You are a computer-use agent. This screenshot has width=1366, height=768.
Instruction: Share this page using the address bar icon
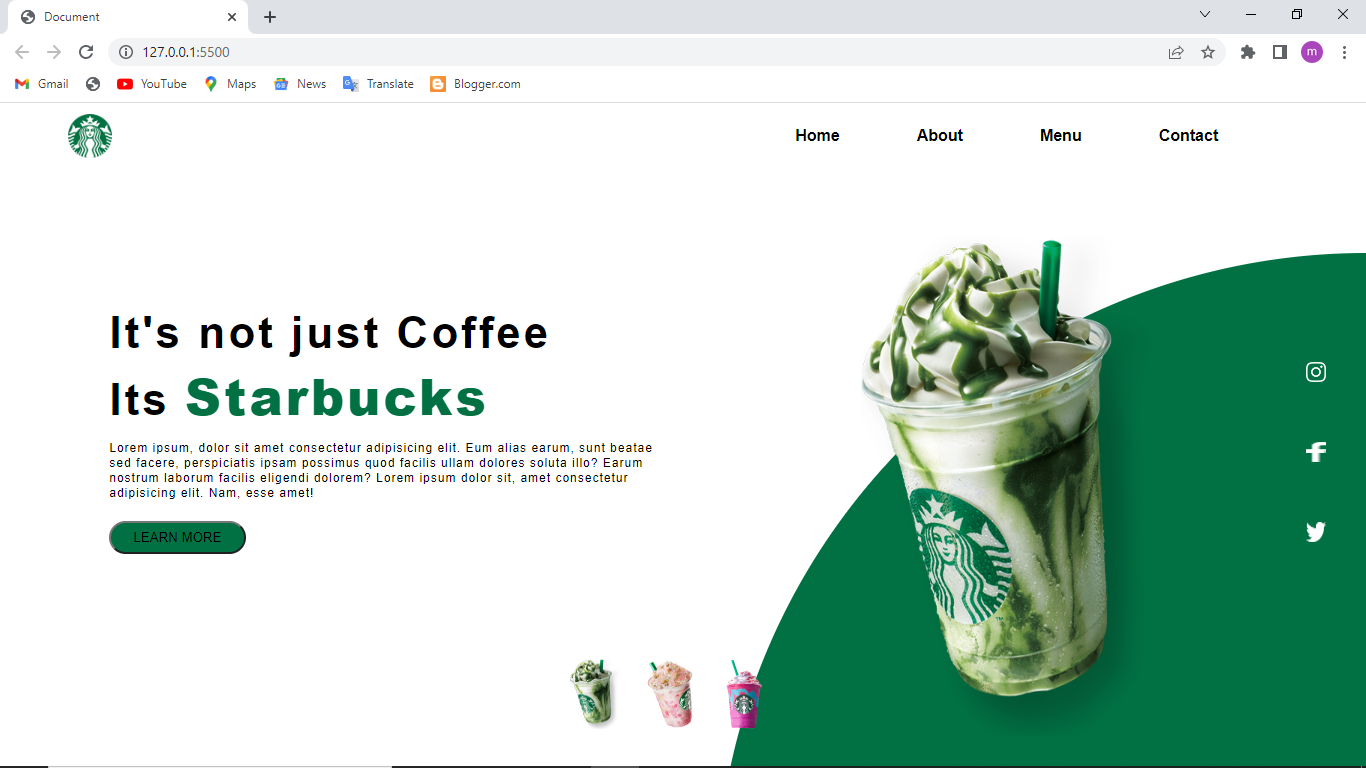pyautogui.click(x=1176, y=52)
